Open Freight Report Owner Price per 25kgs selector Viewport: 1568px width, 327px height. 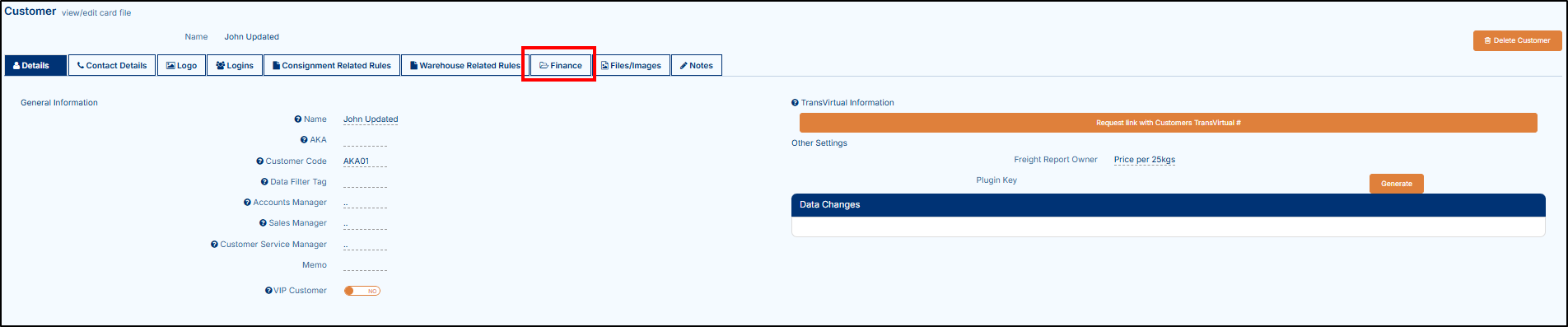pos(1145,160)
